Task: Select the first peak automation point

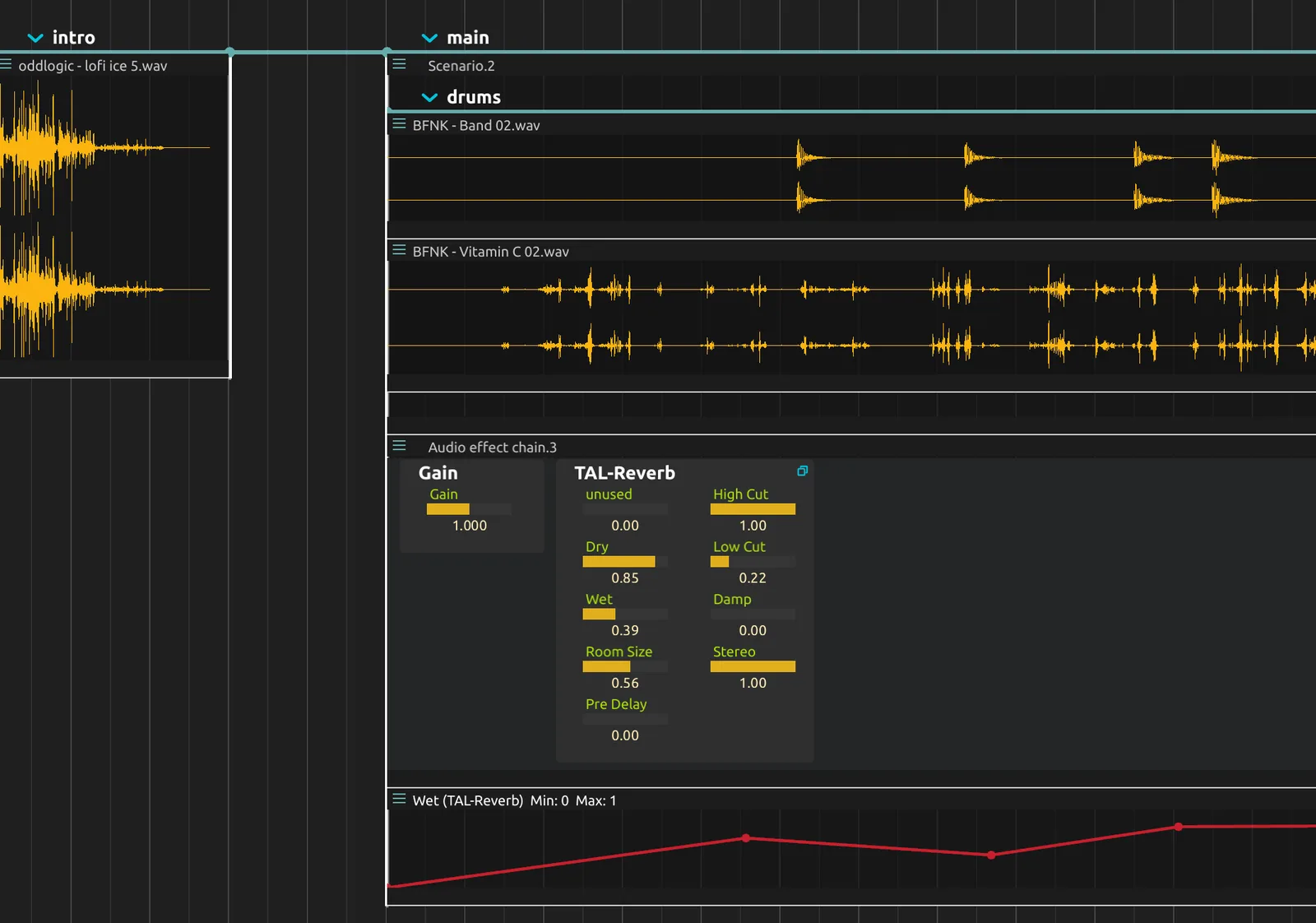Action: 746,838
